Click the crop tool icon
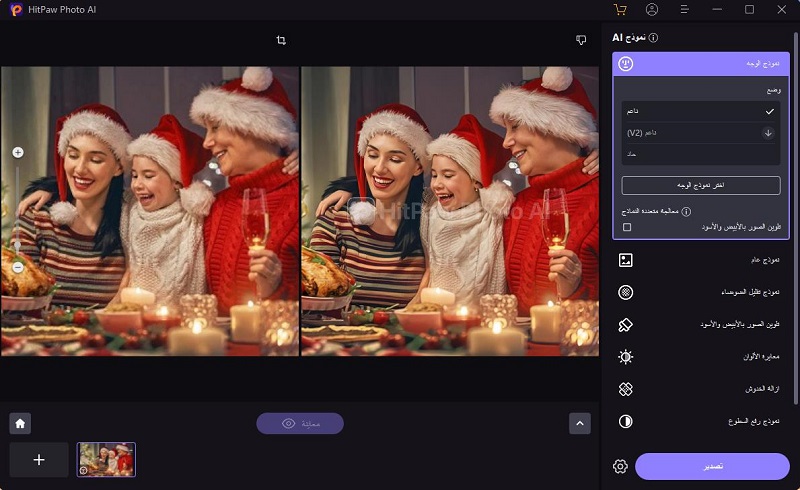Viewport: 800px width, 490px height. 281,40
